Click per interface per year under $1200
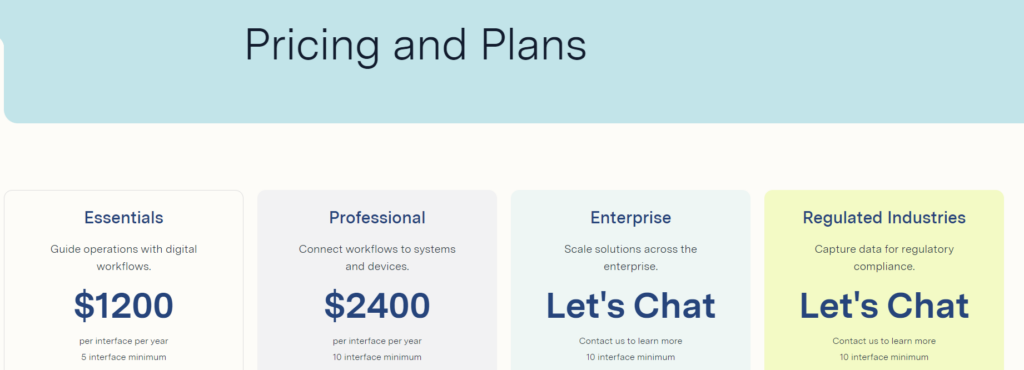The width and height of the screenshot is (1024, 370). (124, 341)
